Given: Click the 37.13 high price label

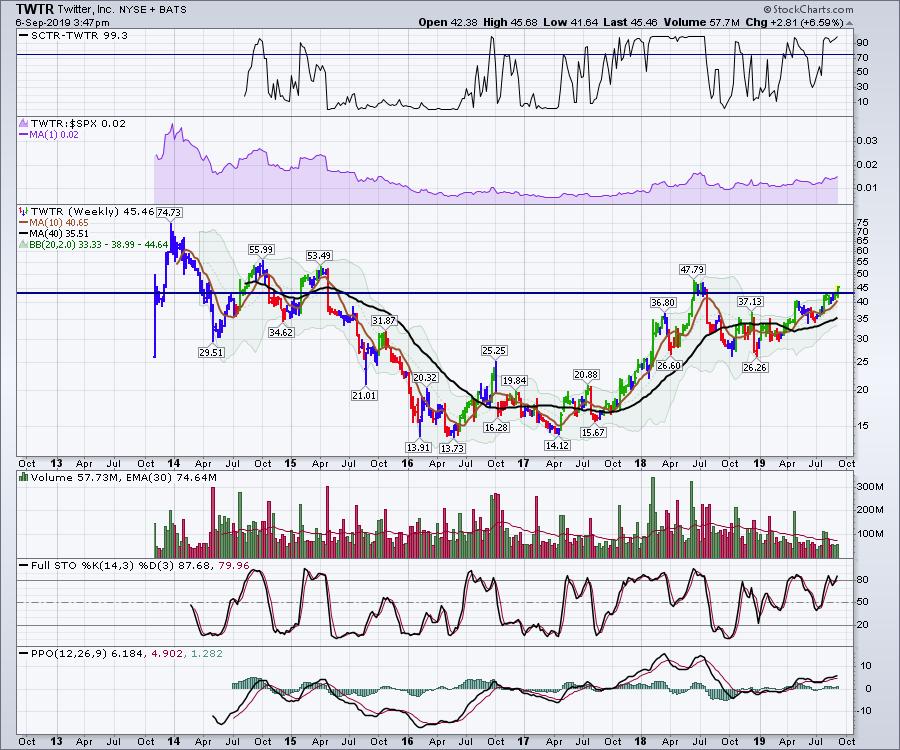Looking at the screenshot, I should point(750,301).
